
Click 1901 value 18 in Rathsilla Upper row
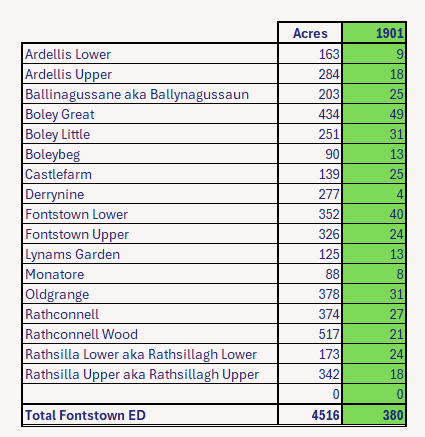[x=374, y=374]
